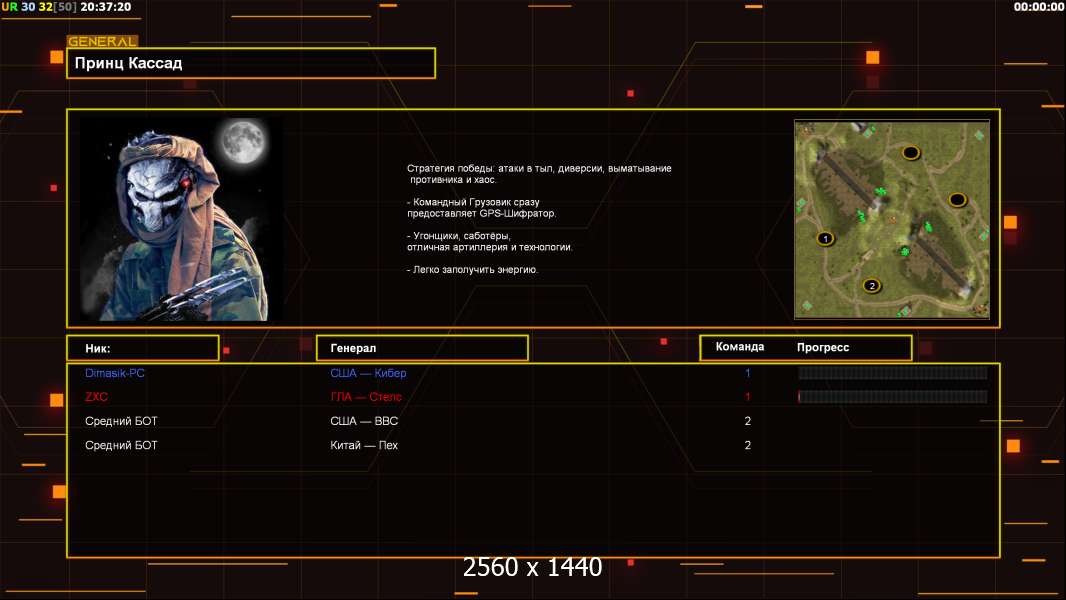Screen dimensions: 1066x600
Task: Select the topmost empty black start slot on minimap
Action: (x=910, y=152)
